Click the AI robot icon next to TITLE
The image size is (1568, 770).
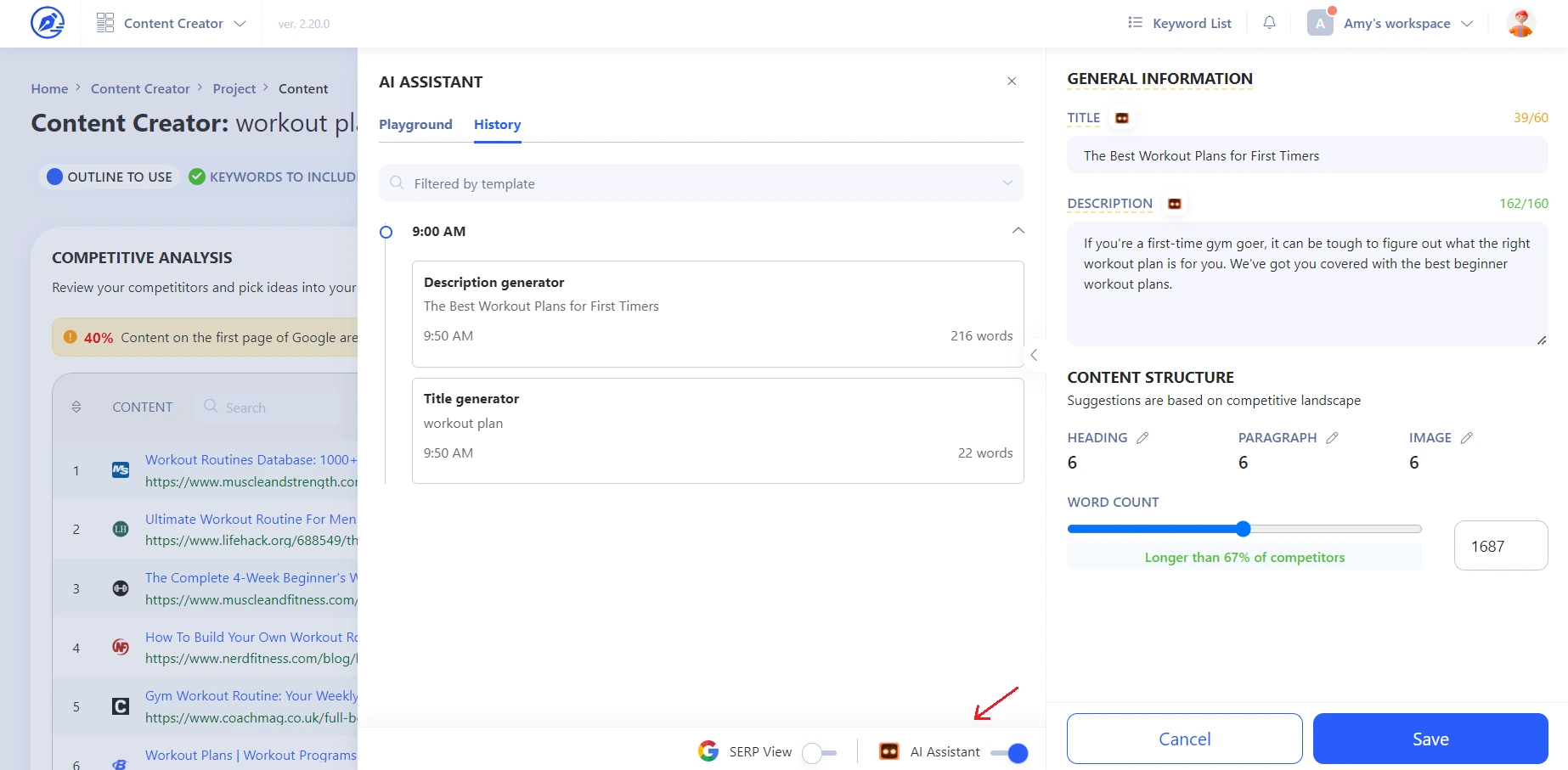pos(1122,118)
